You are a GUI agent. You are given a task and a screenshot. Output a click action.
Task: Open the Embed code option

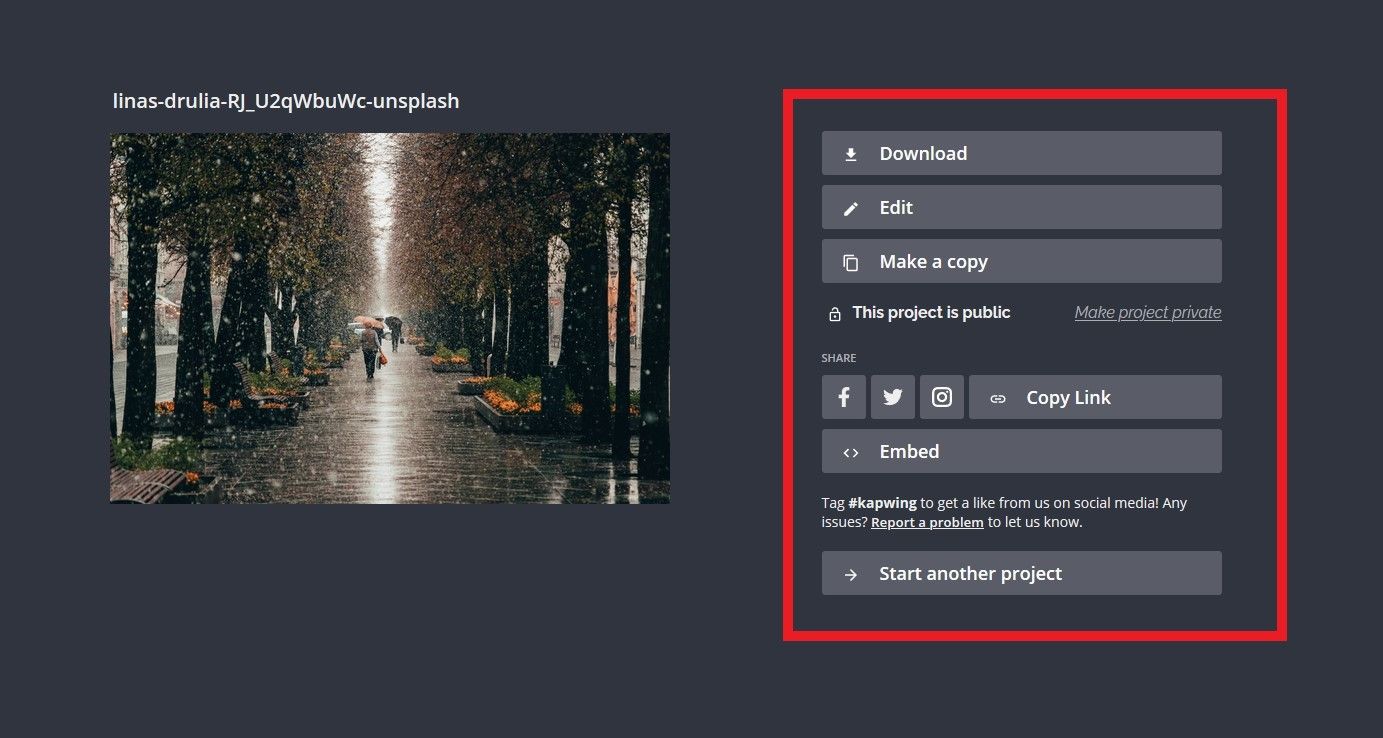pos(1021,451)
